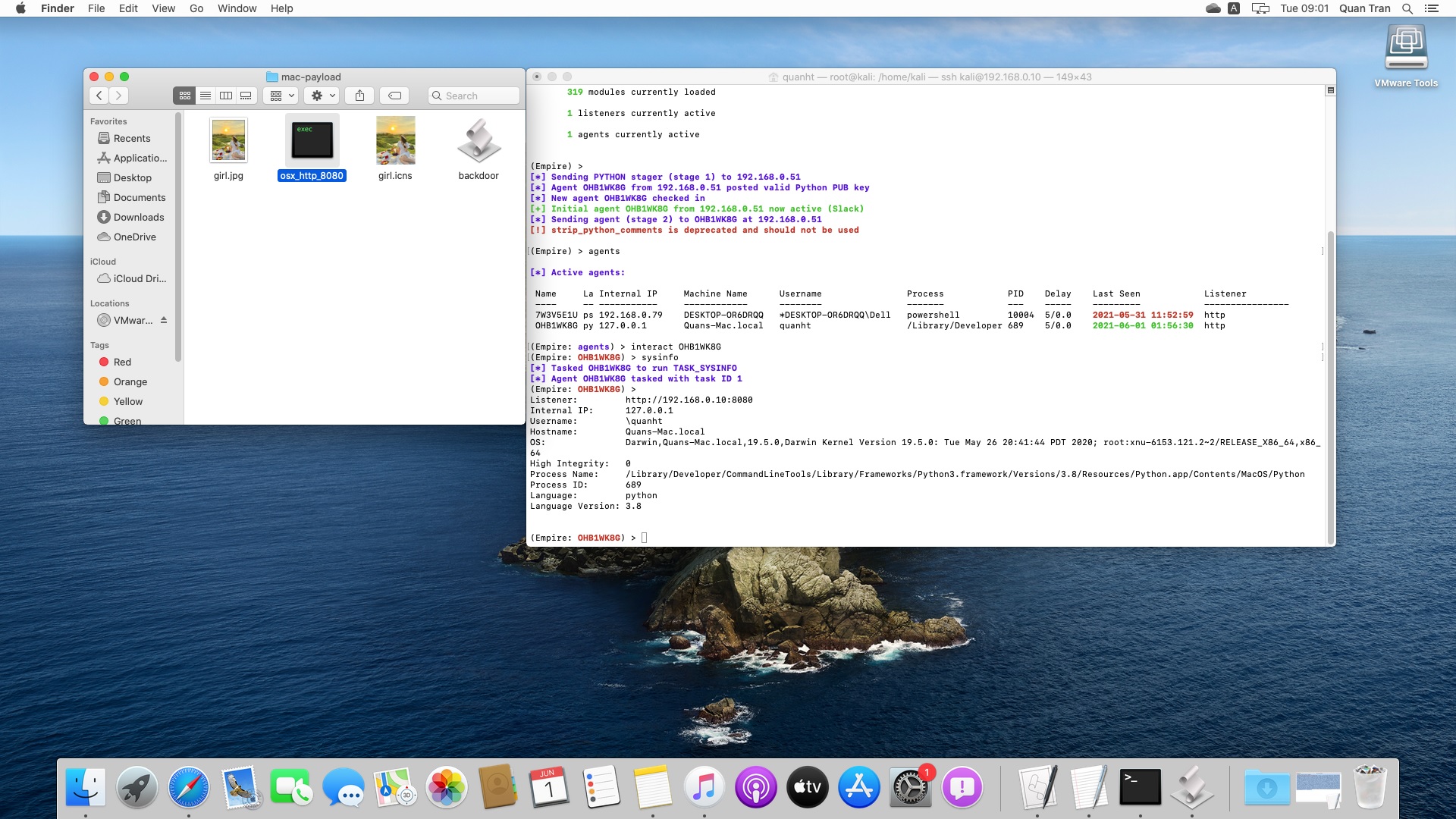The image size is (1456, 819).
Task: Open the App Store from the Dock
Action: 859,787
